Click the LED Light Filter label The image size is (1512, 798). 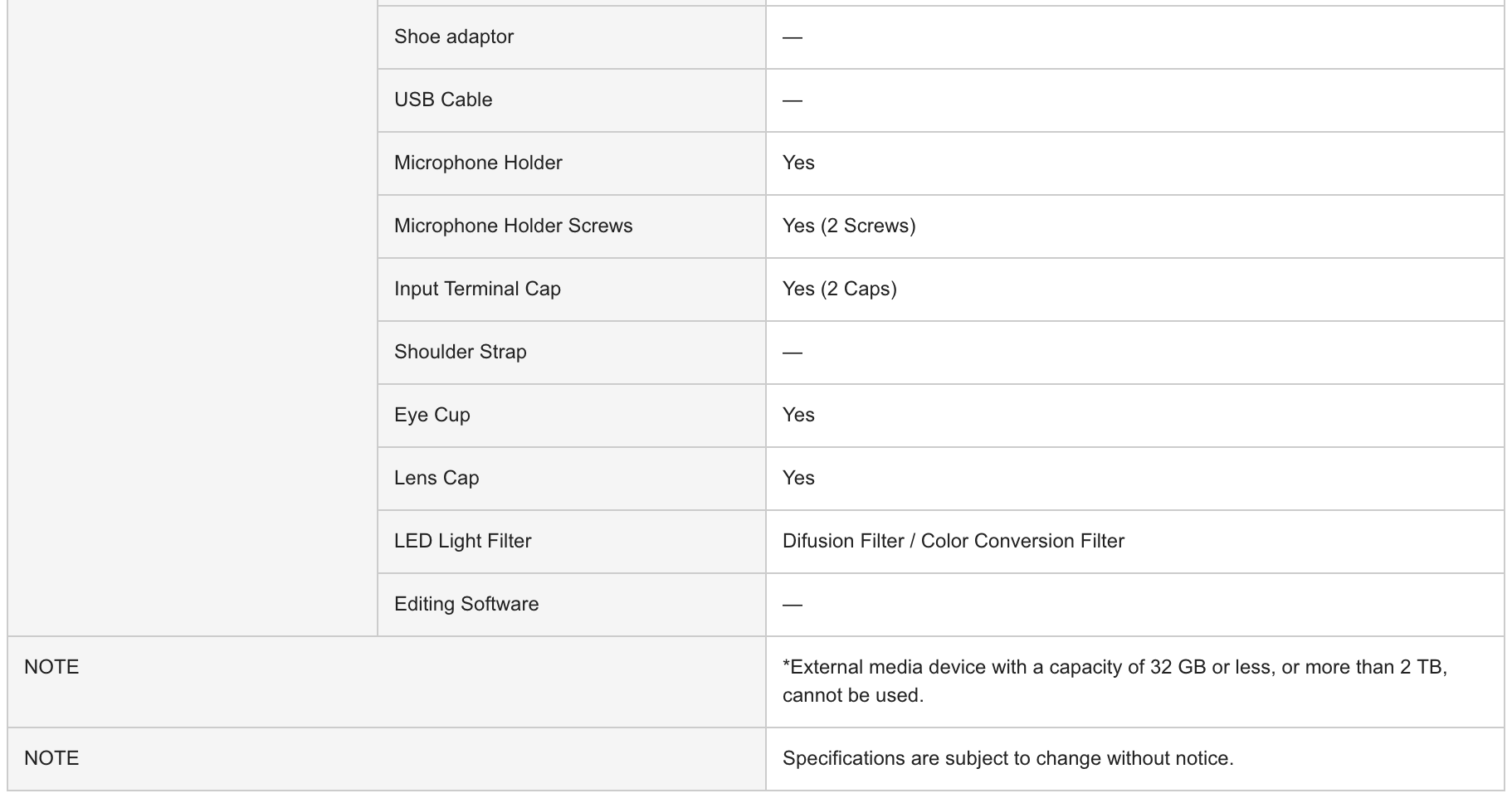462,541
